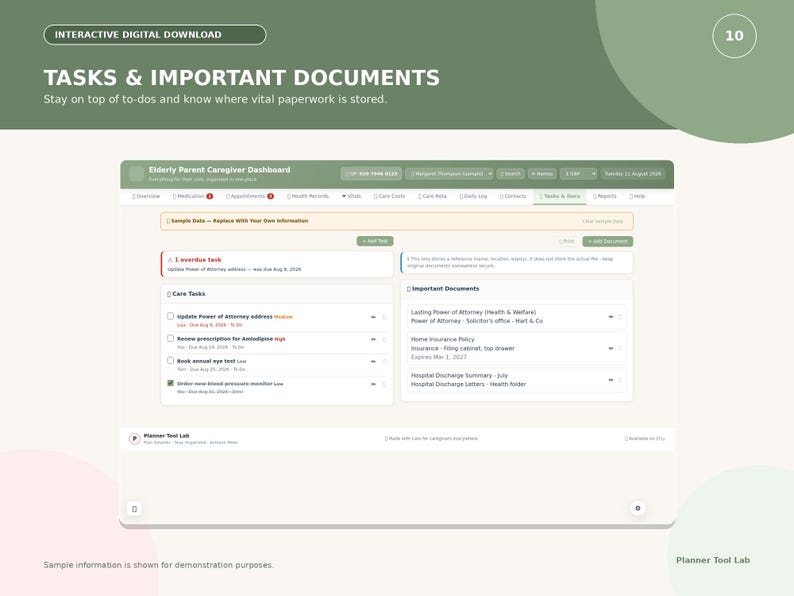Edit the Order new blood pressure monitor task
The width and height of the screenshot is (794, 596).
[x=373, y=384]
